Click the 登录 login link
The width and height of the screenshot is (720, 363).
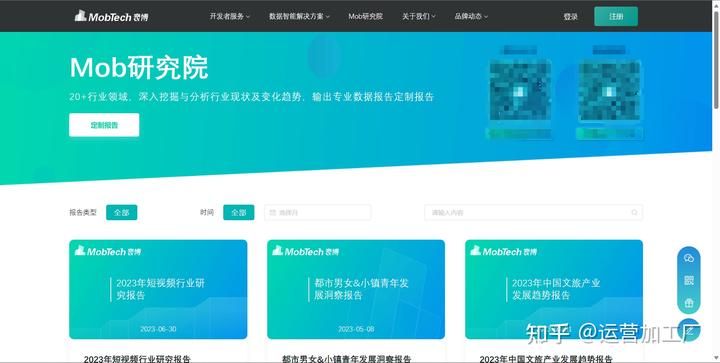(571, 17)
